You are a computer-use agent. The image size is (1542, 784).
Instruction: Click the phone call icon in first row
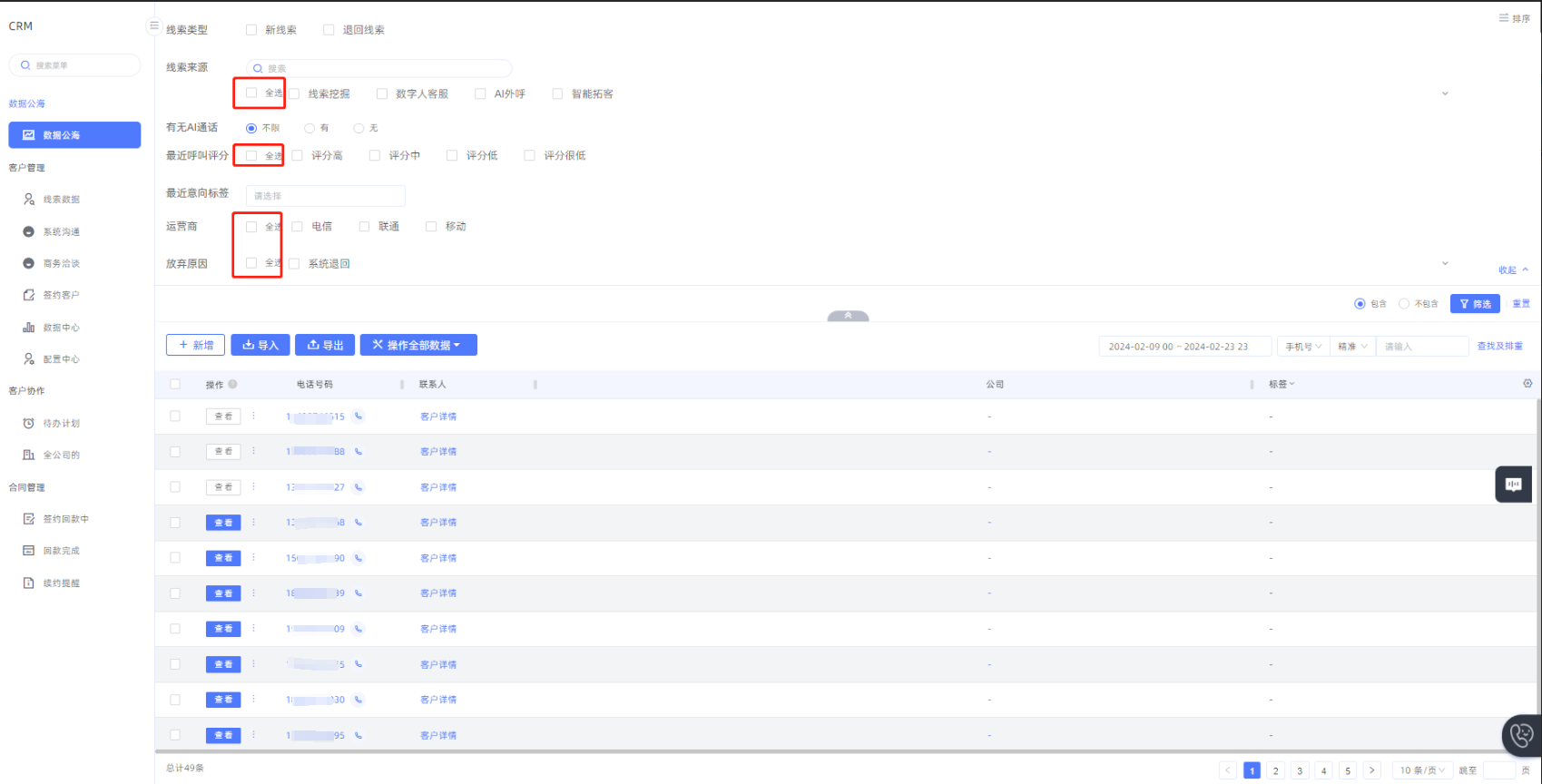point(358,416)
